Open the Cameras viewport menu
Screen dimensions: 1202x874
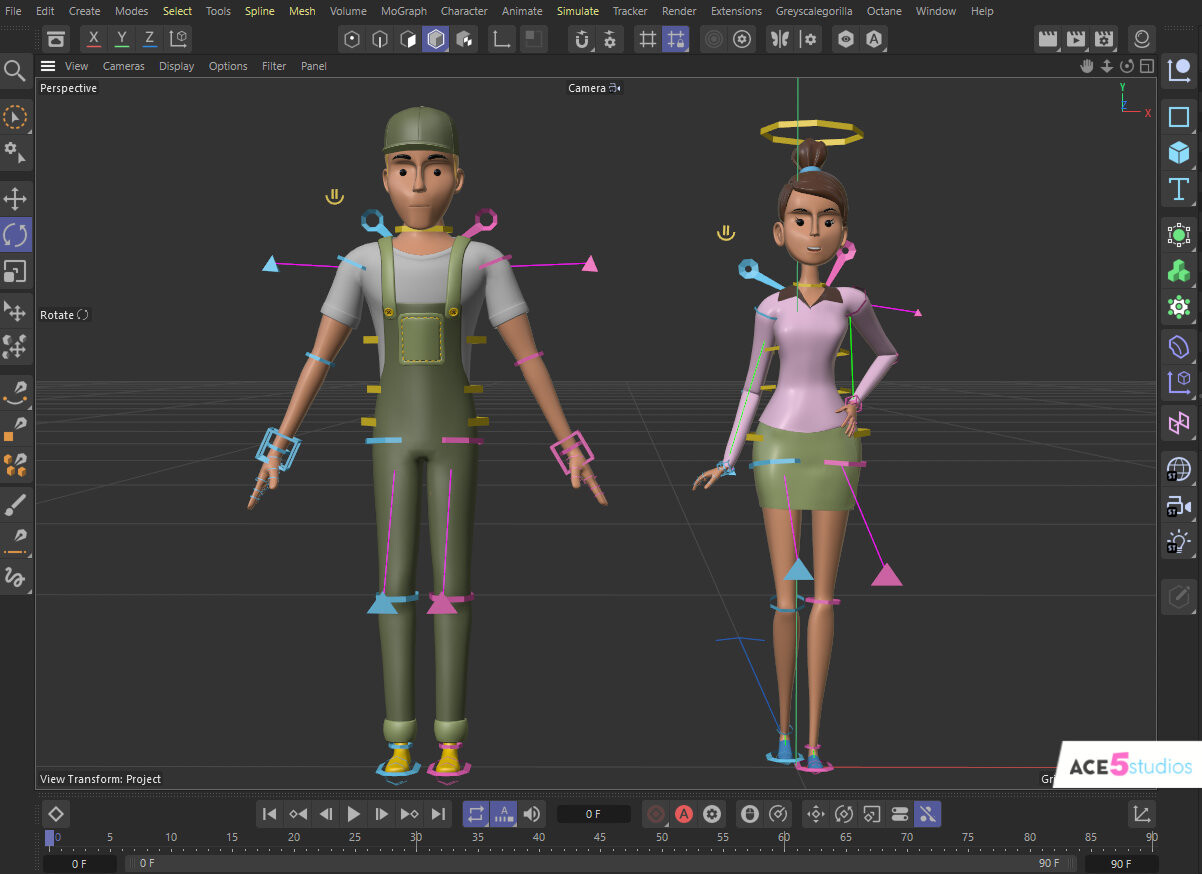click(x=124, y=66)
